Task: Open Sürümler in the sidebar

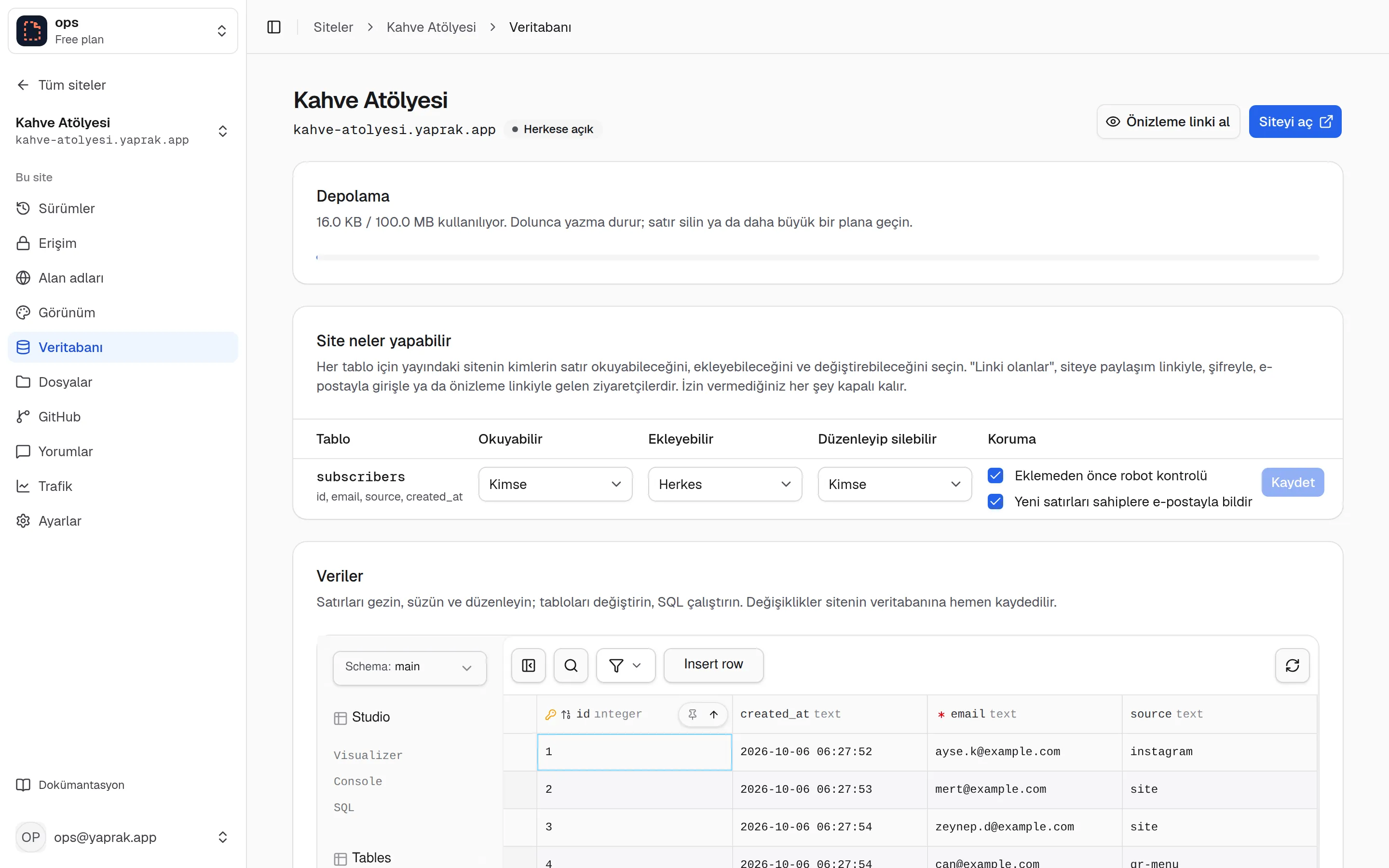Action: (x=123, y=208)
